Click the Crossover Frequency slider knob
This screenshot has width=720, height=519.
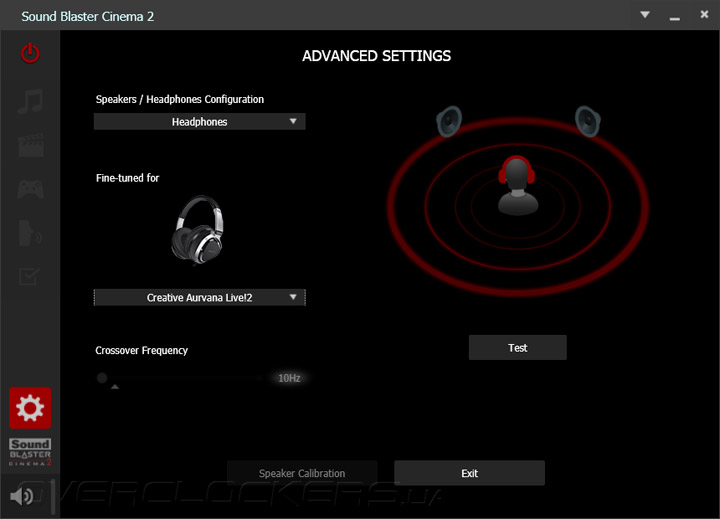pos(102,378)
